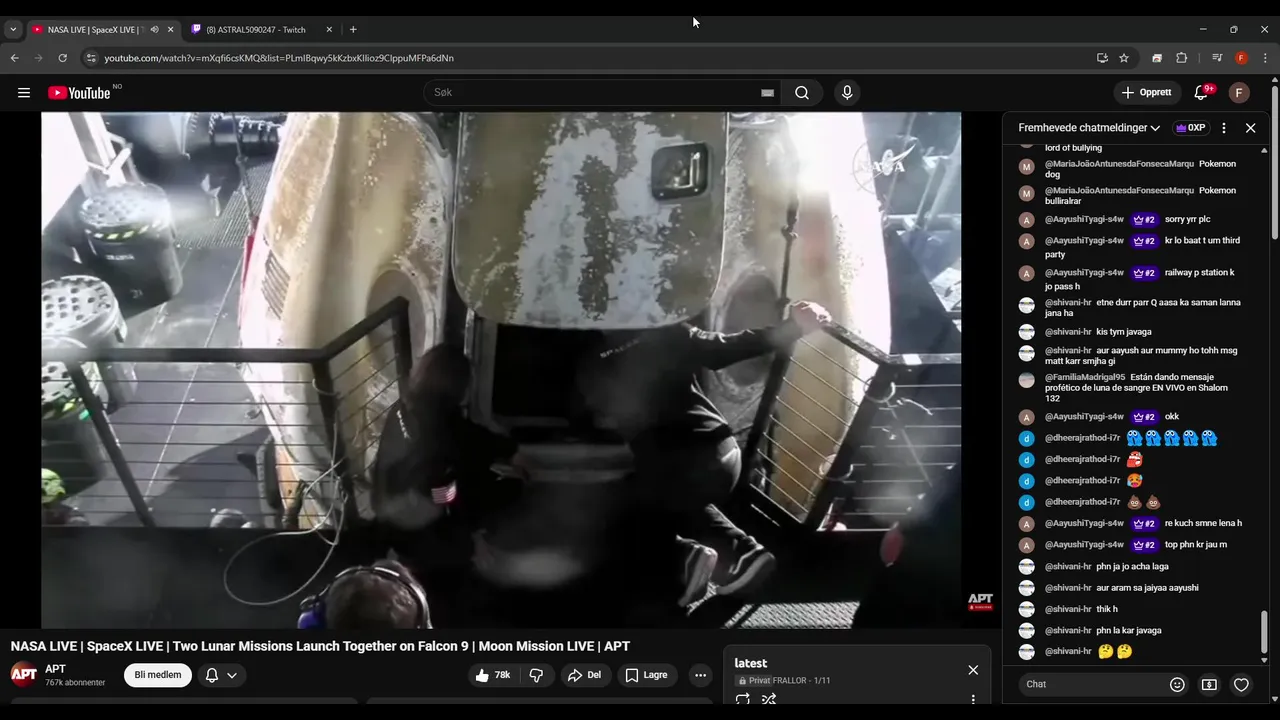1280x720 pixels.
Task: Bookmark this page with star icon
Action: pyautogui.click(x=1124, y=58)
